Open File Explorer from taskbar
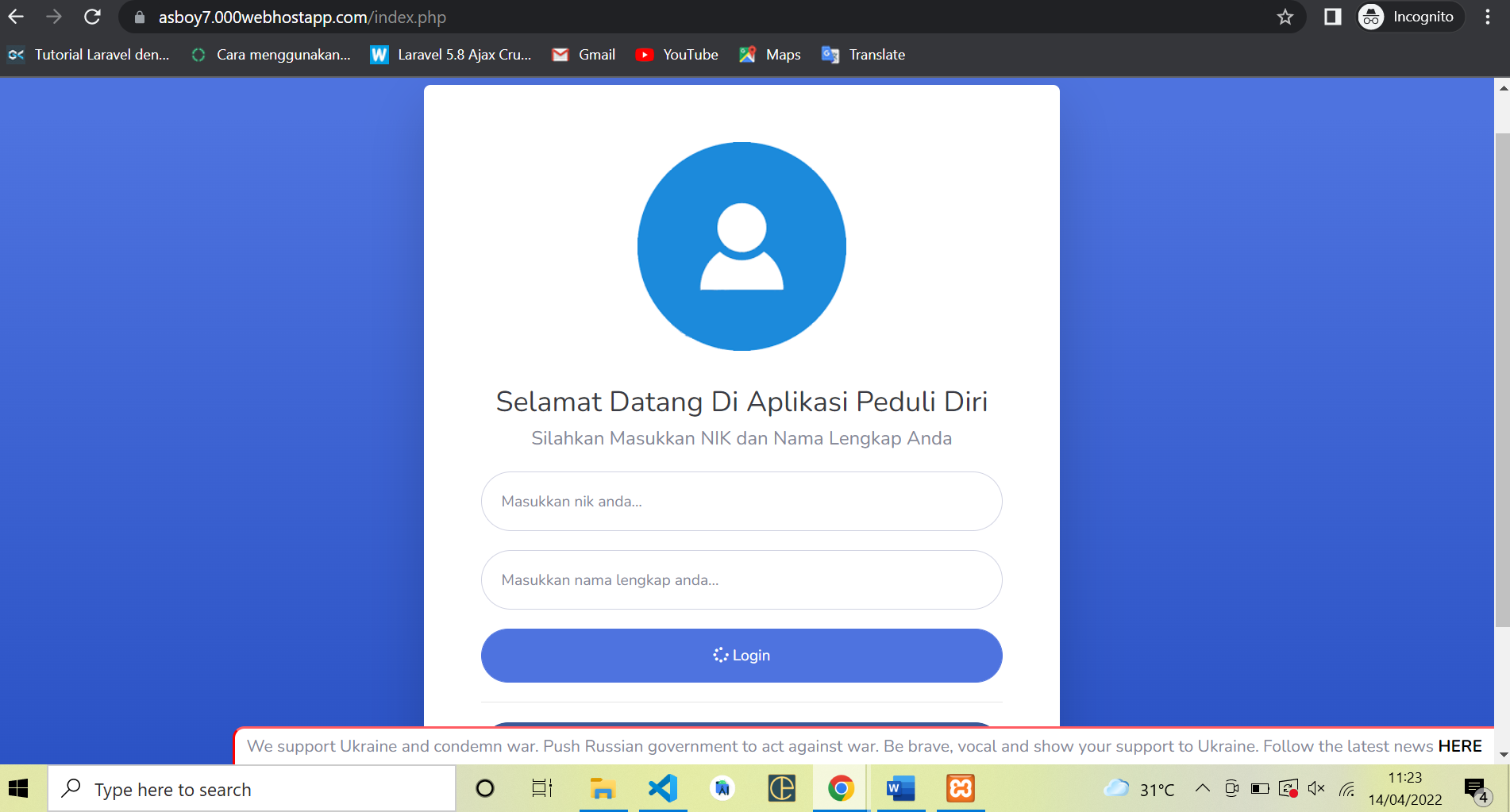The image size is (1510, 812). tap(603, 788)
